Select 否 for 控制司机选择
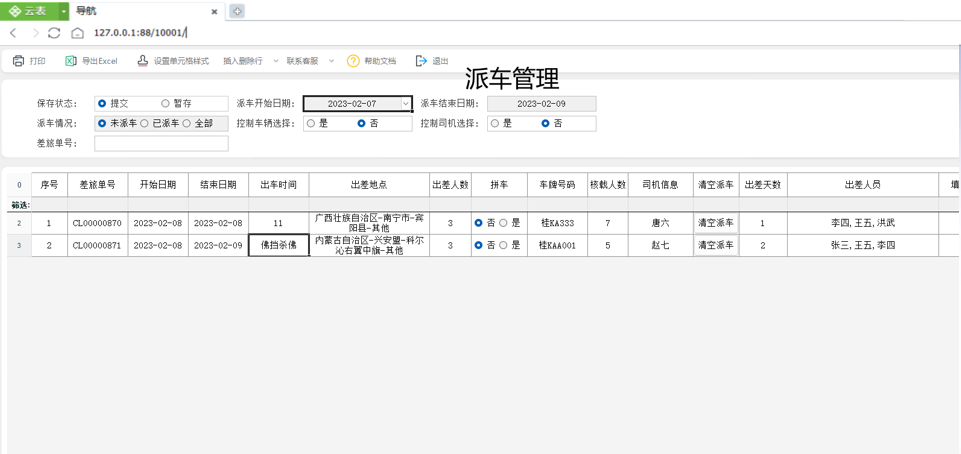Viewport: 961px width, 454px height. (545, 123)
